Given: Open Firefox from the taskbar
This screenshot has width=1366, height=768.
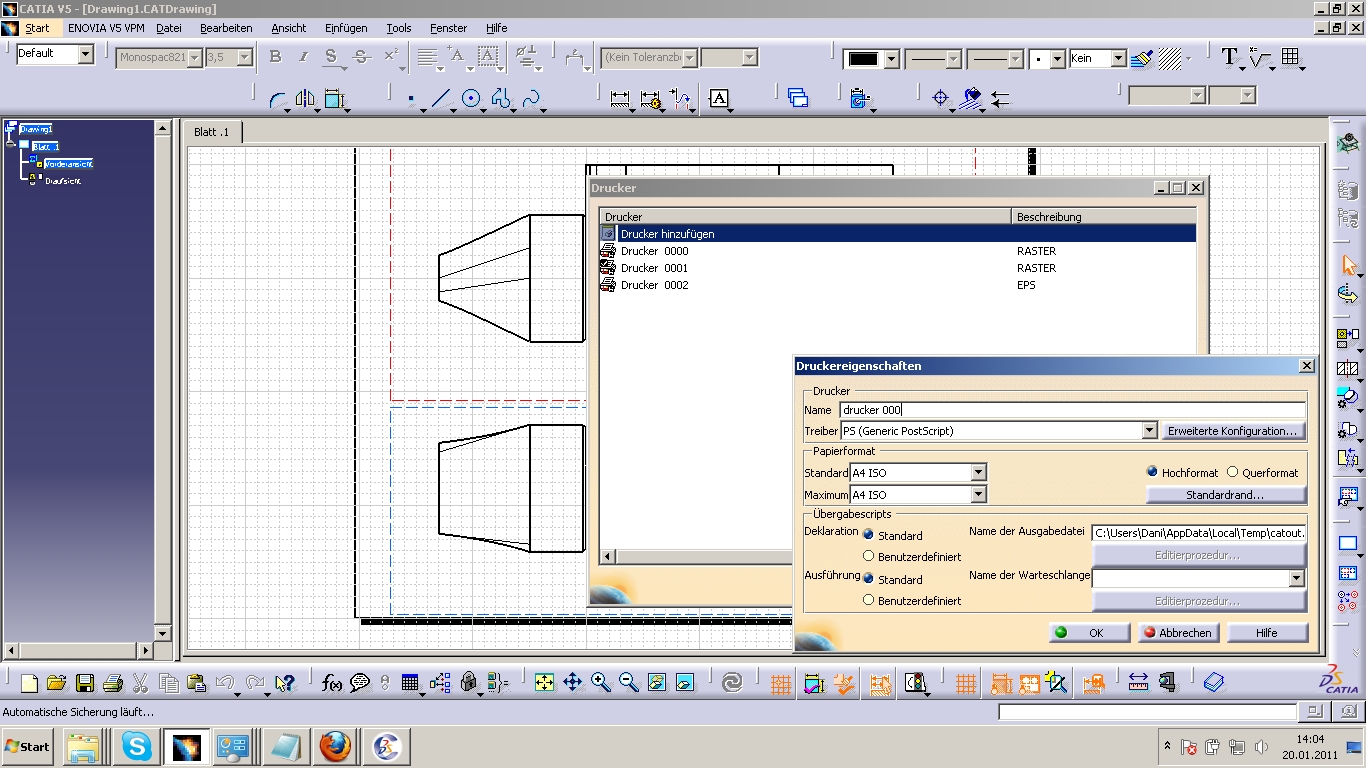Looking at the screenshot, I should 335,747.
